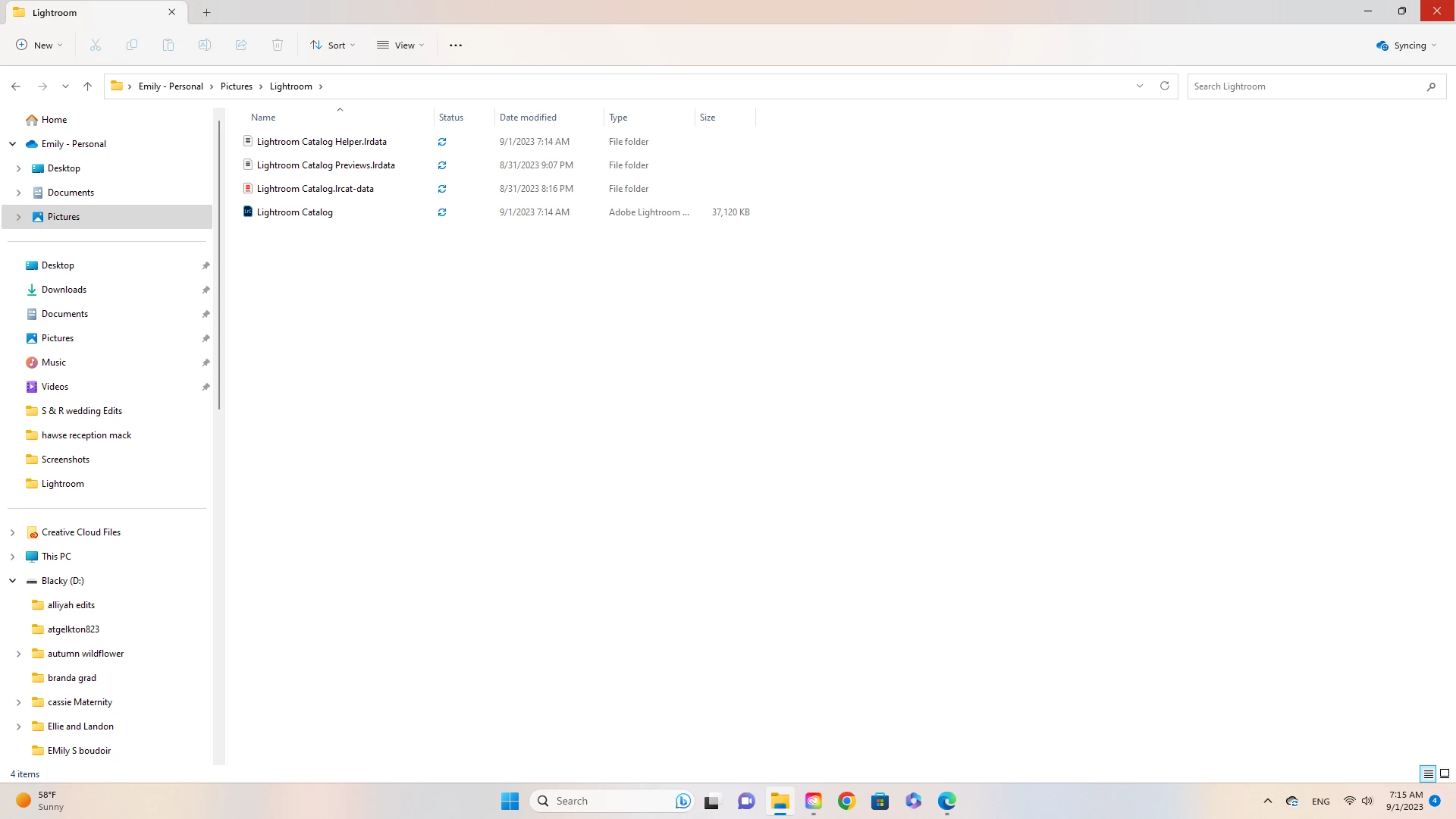Expand the Desktop node under Emily - Personal
Viewport: 1456px width, 819px height.
click(19, 168)
